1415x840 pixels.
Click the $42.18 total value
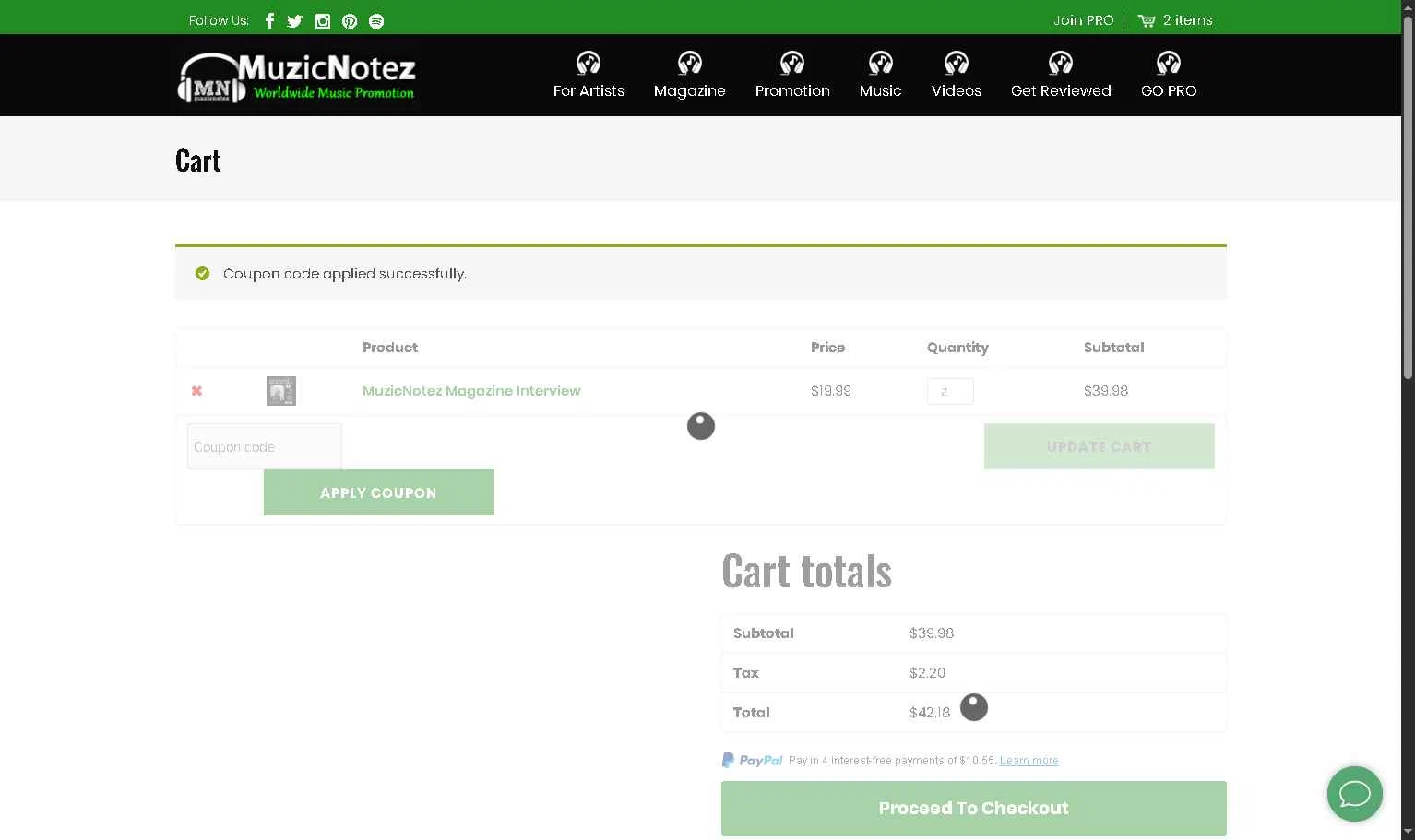coord(930,713)
